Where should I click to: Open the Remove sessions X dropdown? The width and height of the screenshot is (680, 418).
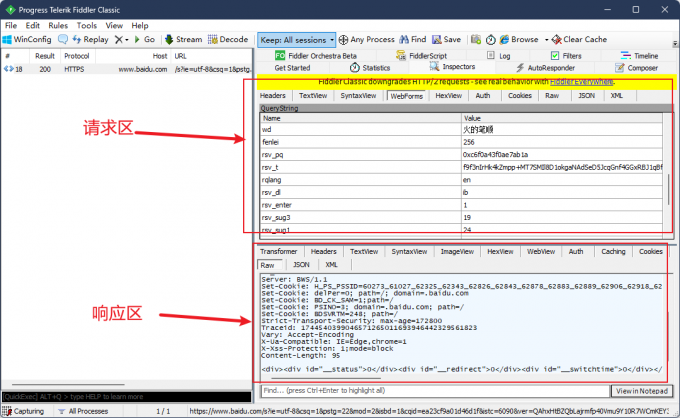point(121,39)
